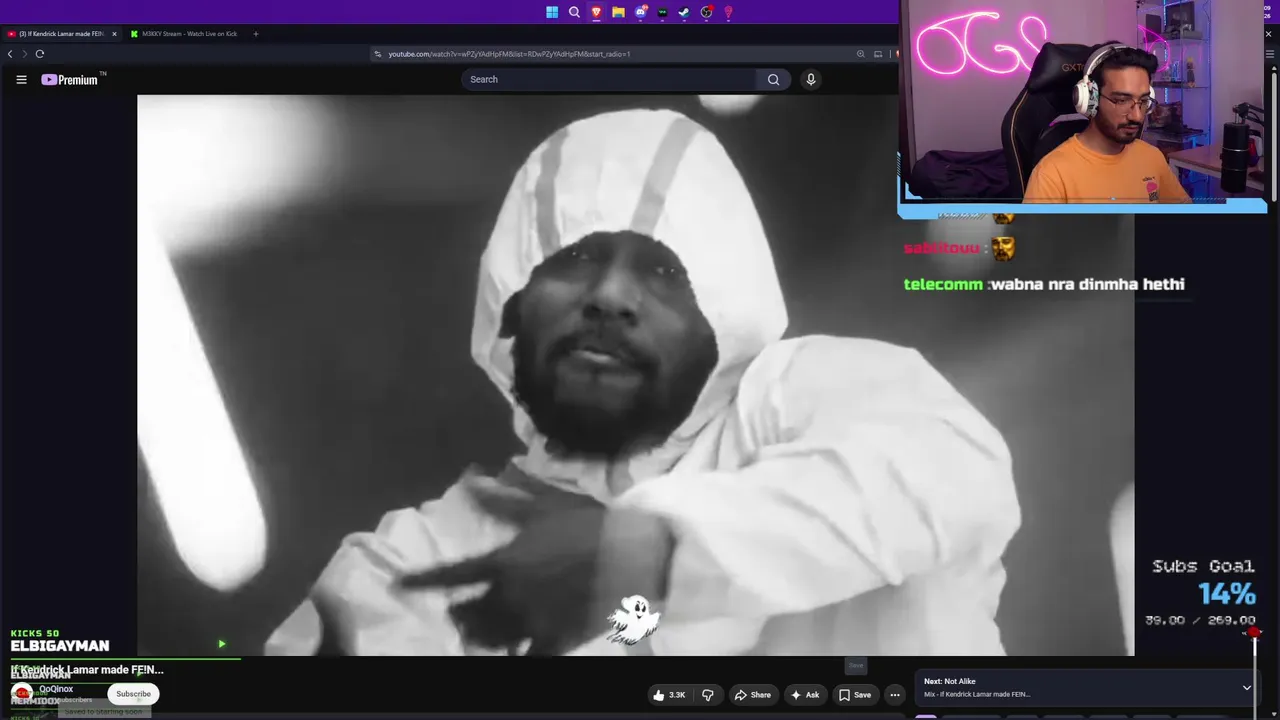The width and height of the screenshot is (1280, 720).
Task: Save the video to a playlist
Action: tap(854, 695)
